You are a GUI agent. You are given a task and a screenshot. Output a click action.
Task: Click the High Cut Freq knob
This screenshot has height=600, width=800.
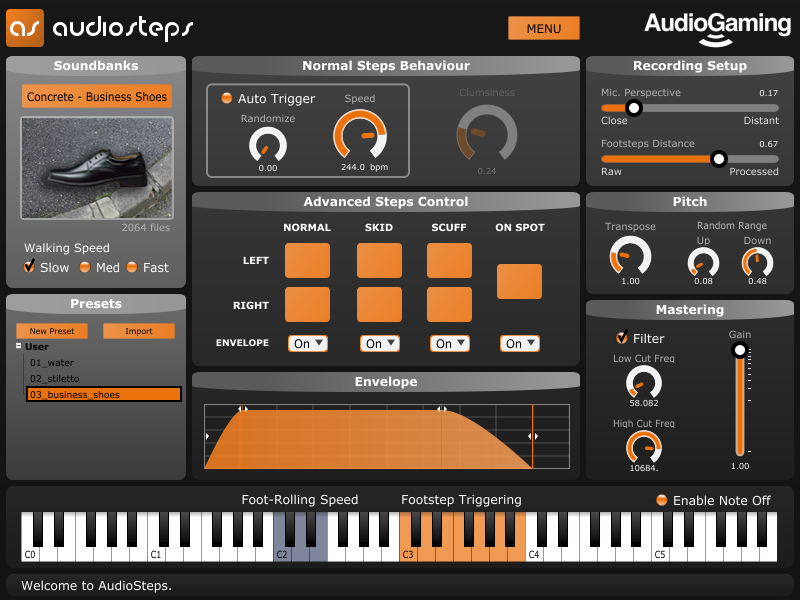coord(643,447)
